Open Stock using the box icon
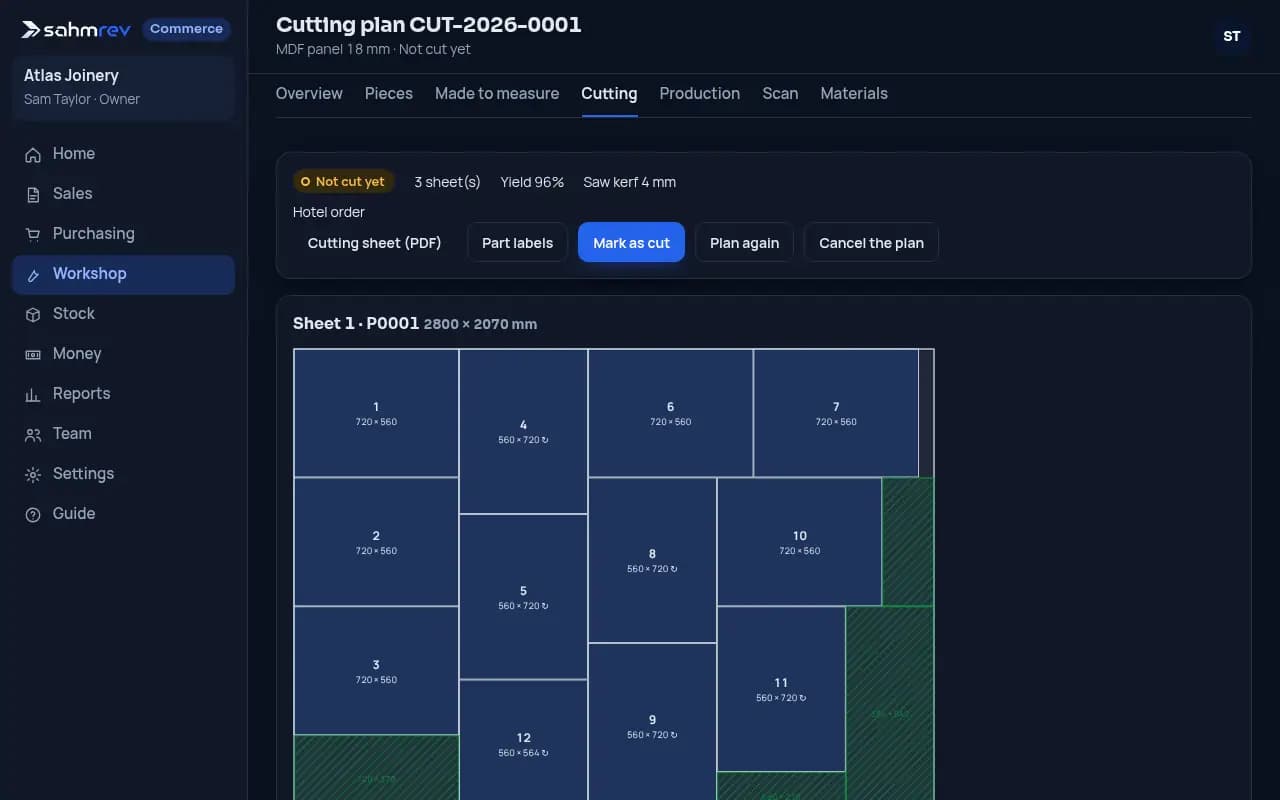The height and width of the screenshot is (800, 1280). pyautogui.click(x=33, y=314)
